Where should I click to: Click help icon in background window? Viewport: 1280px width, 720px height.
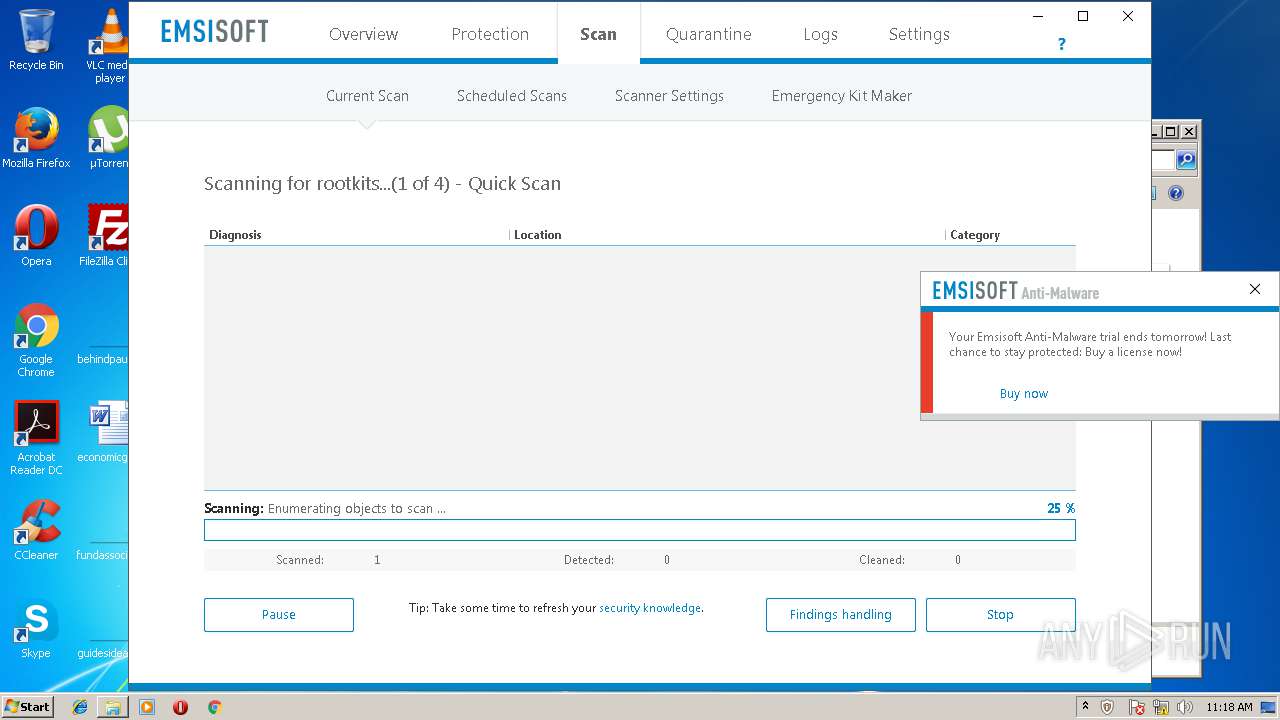tap(1176, 193)
